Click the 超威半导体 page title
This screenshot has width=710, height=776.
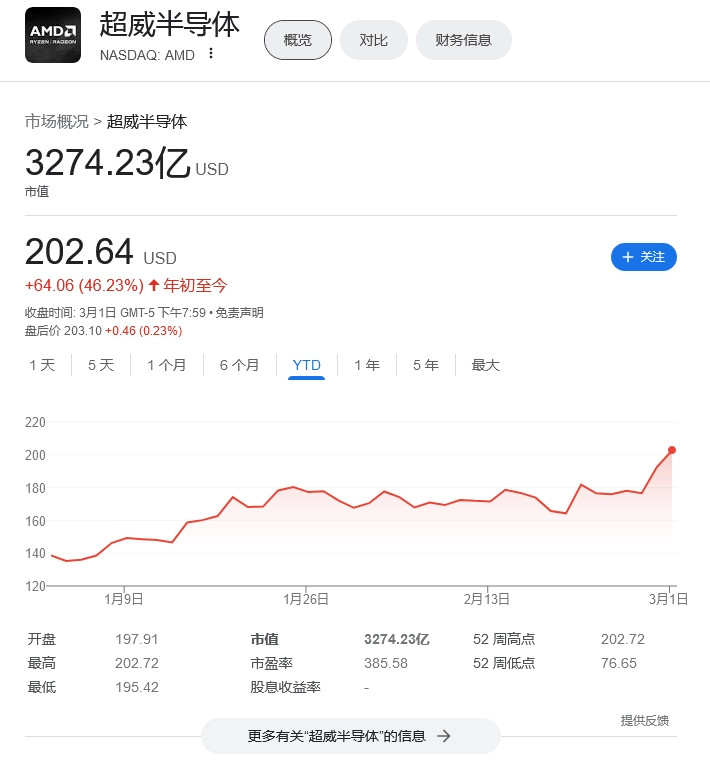coord(170,25)
